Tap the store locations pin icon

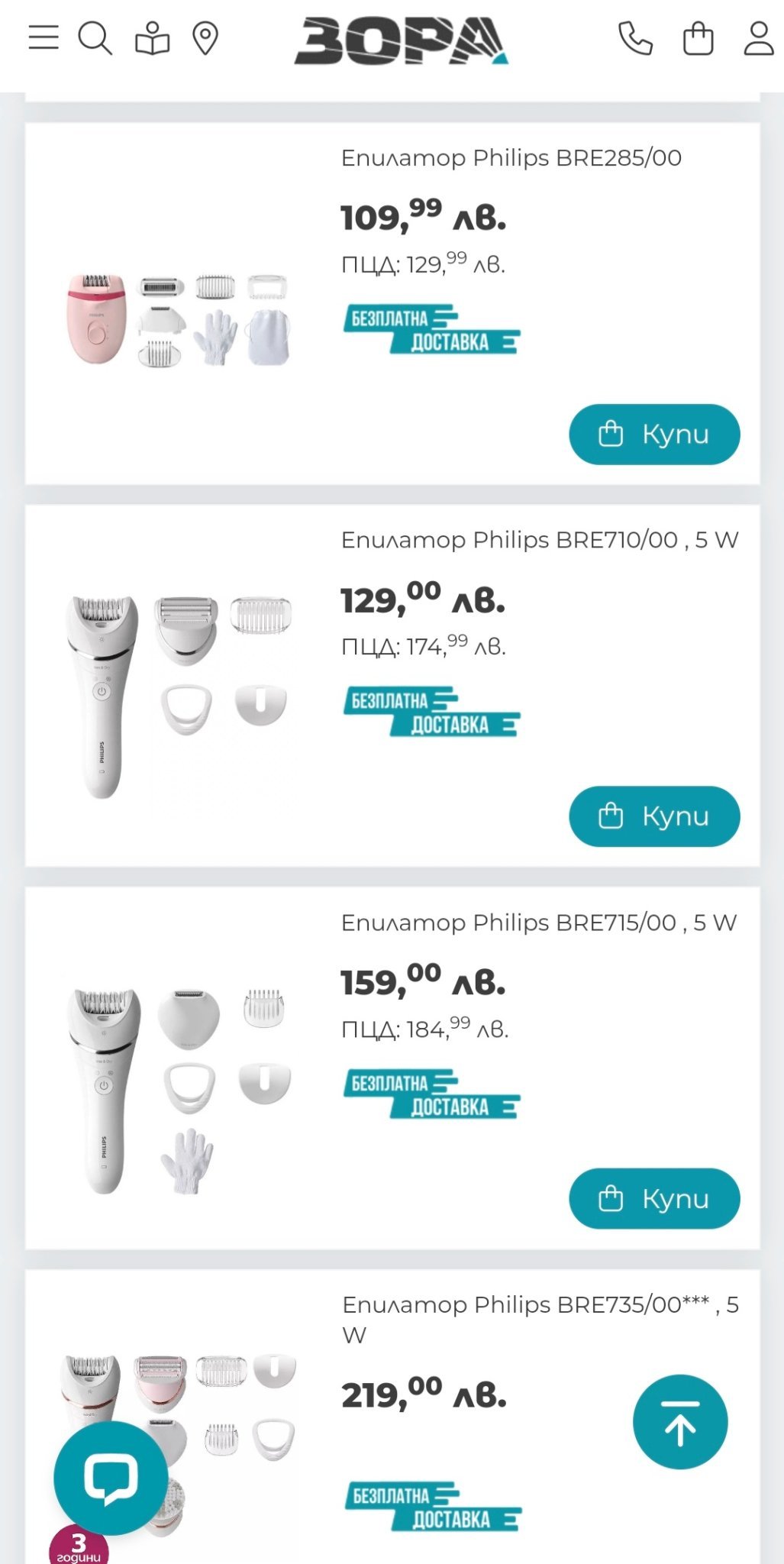tap(205, 38)
